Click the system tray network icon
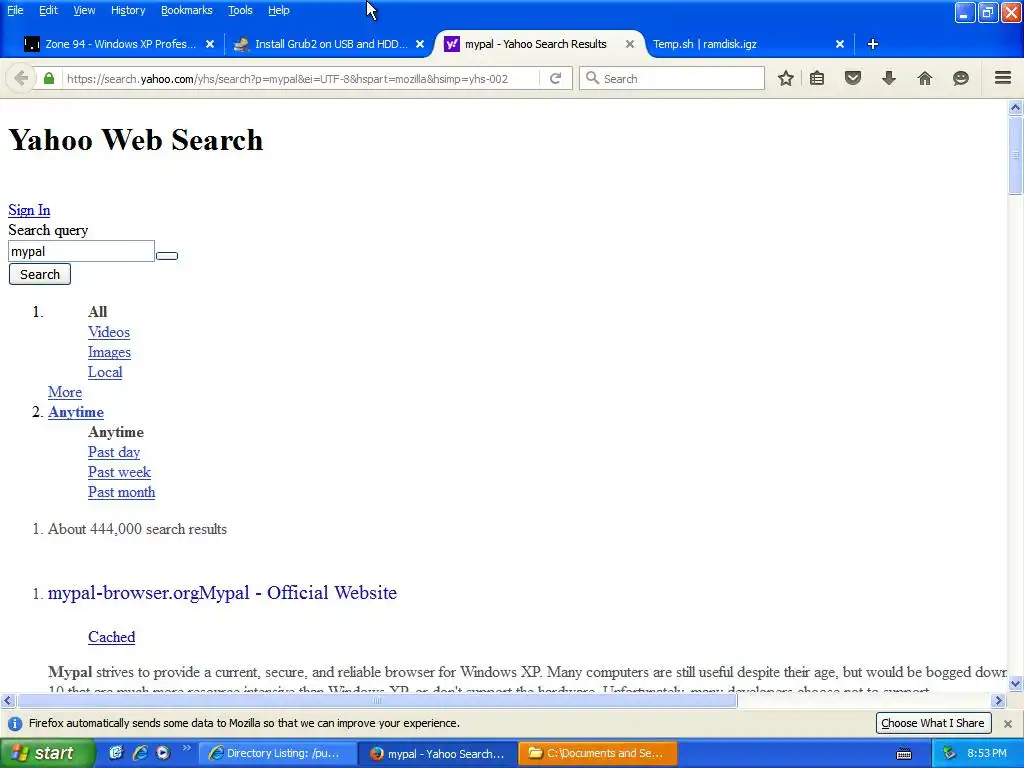The image size is (1024, 768). 950,753
